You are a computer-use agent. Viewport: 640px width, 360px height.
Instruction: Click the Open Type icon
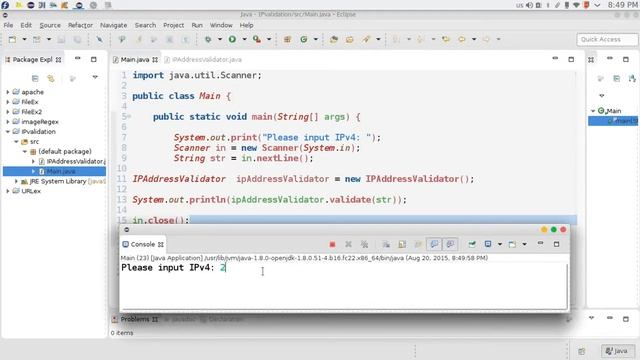coord(334,39)
